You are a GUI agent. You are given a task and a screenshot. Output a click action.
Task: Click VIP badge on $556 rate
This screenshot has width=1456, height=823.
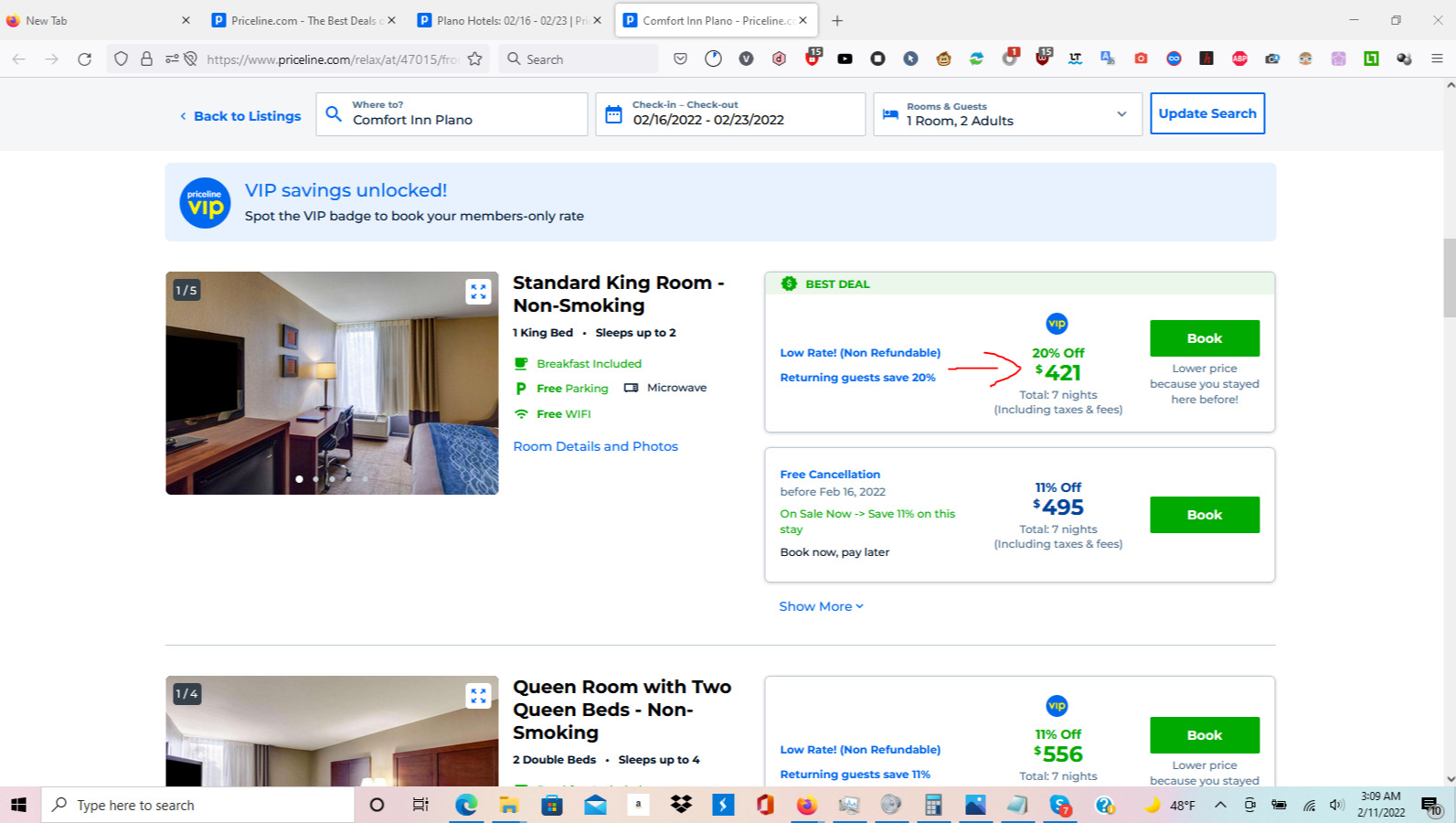(x=1057, y=706)
